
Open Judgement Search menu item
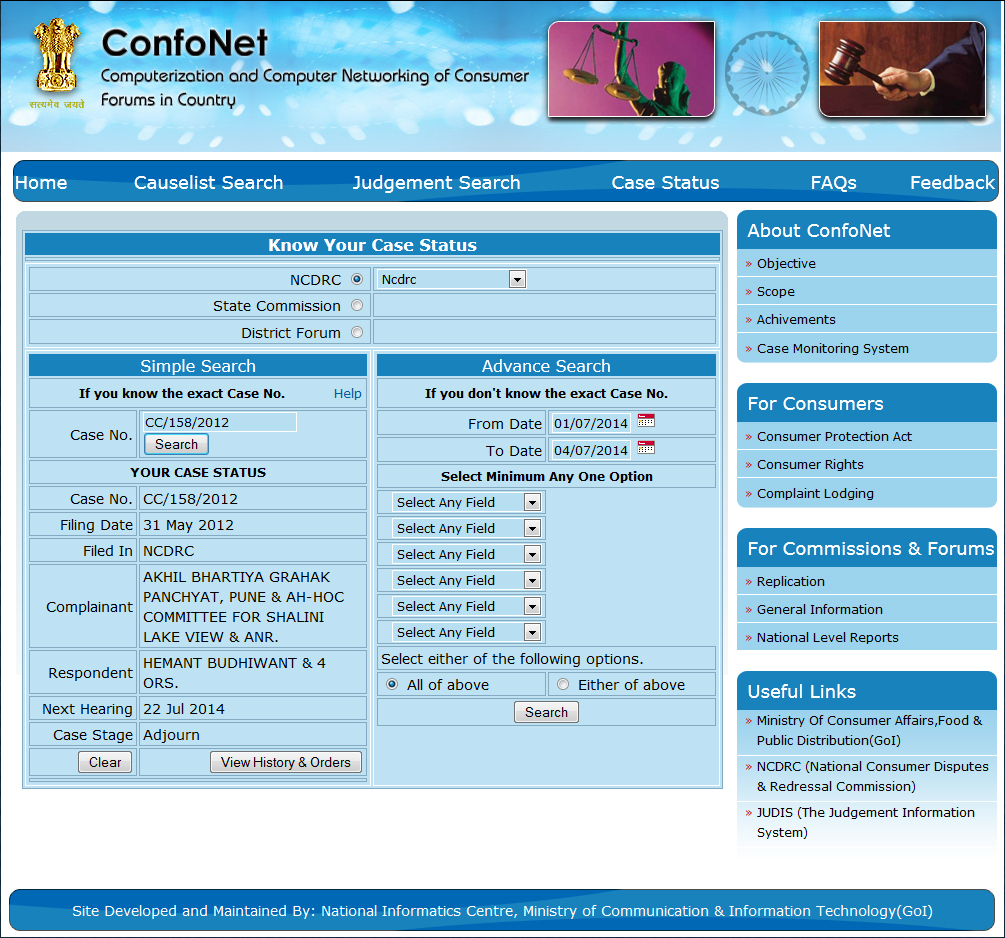point(436,183)
